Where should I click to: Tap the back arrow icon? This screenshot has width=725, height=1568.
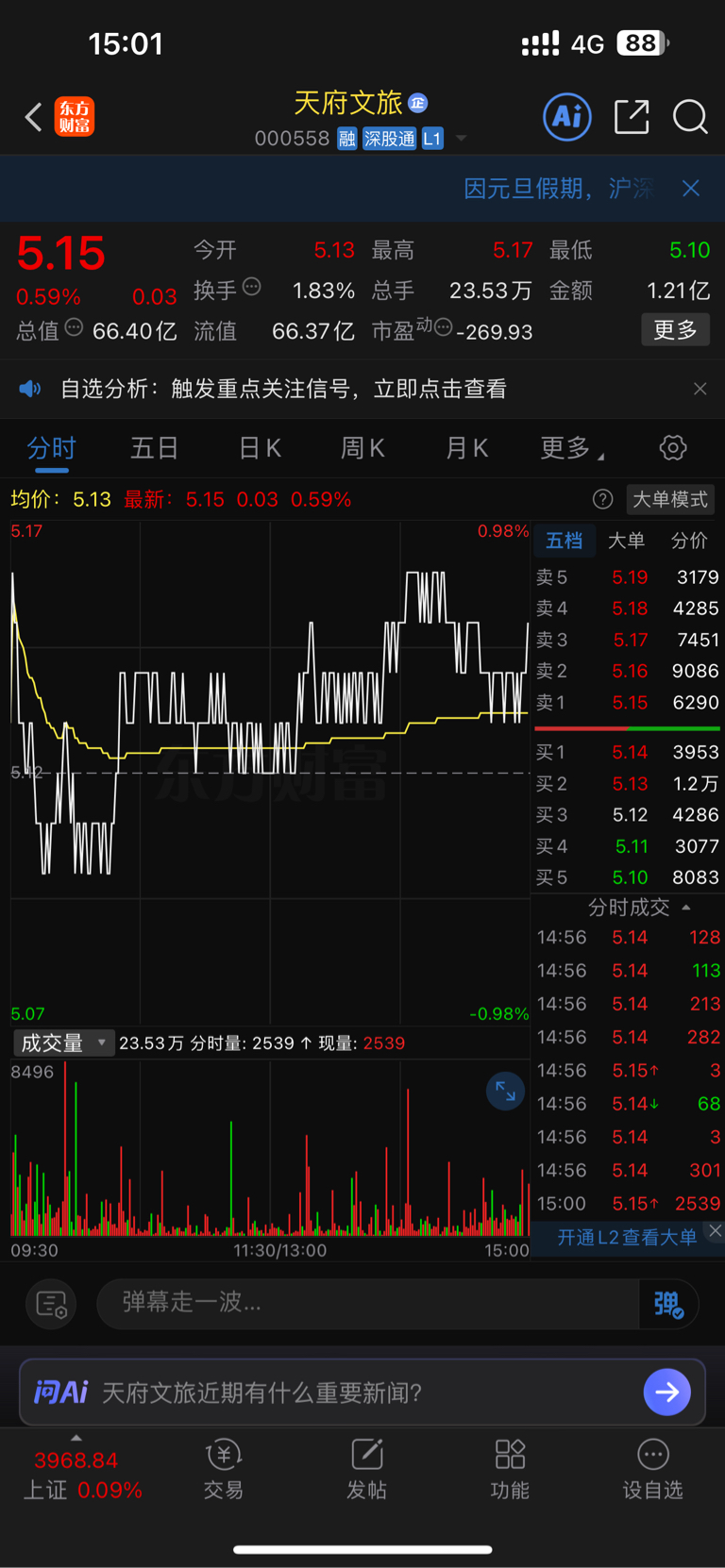(x=33, y=117)
